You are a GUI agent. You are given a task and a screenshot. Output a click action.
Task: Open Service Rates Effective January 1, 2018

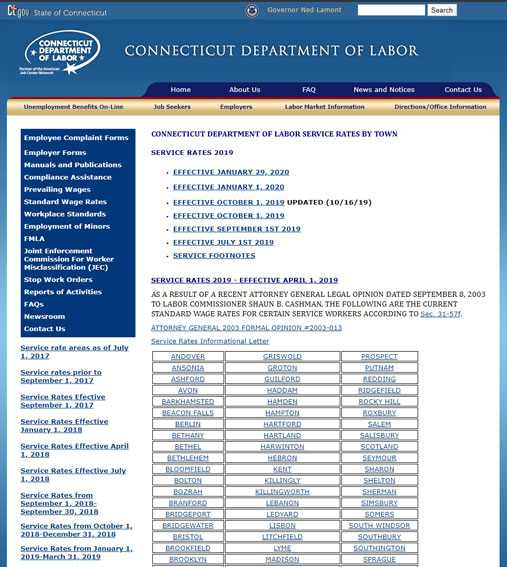pos(64,426)
